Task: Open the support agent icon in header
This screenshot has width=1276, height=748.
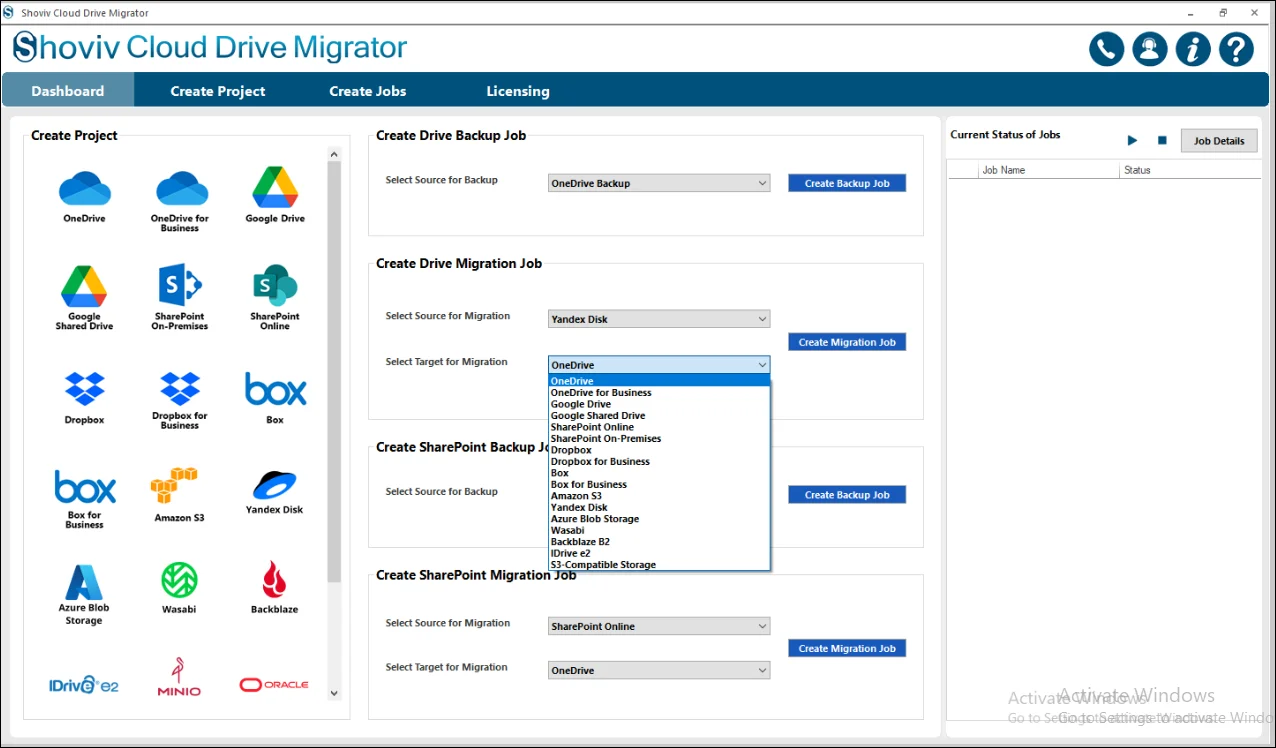Action: point(1150,49)
